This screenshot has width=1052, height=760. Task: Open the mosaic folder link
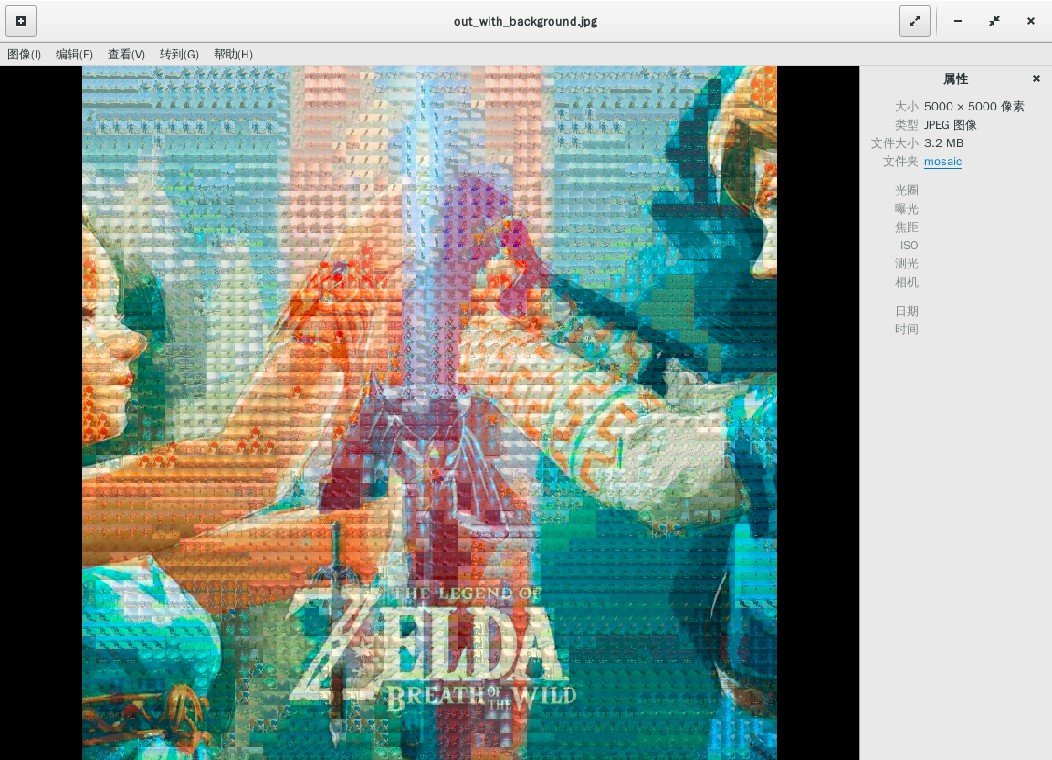click(943, 162)
